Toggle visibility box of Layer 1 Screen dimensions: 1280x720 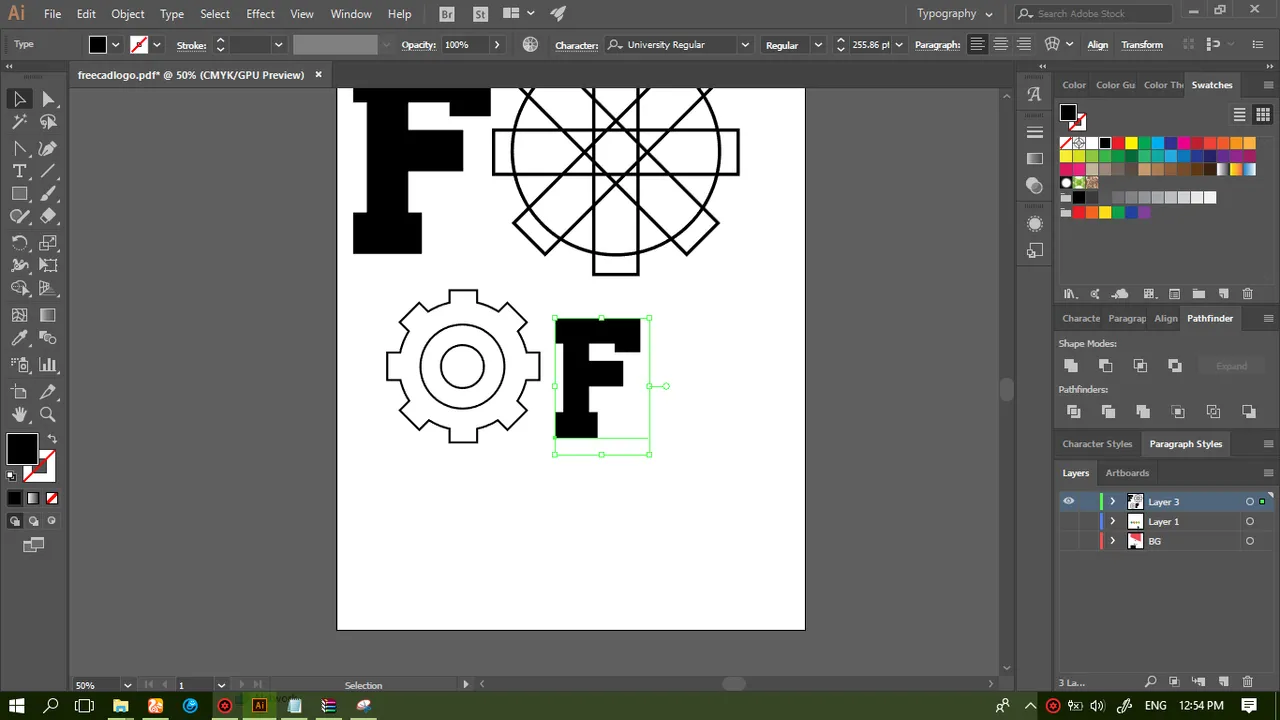tap(1069, 522)
